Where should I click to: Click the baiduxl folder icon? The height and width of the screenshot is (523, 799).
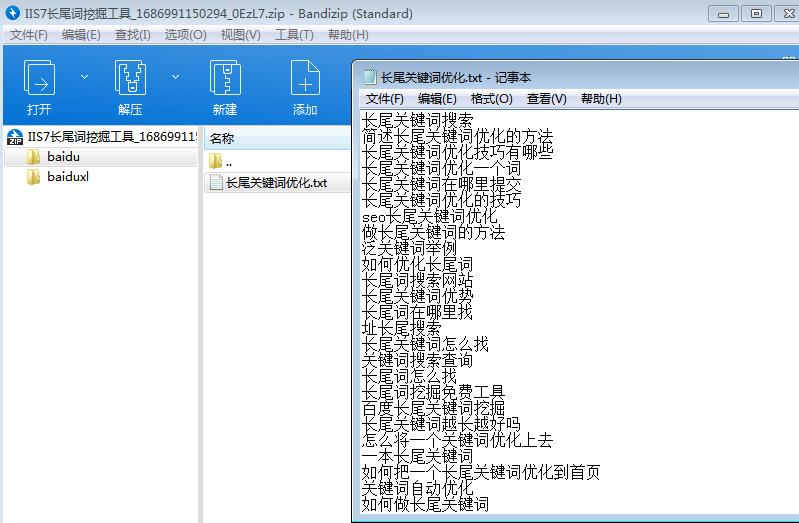click(x=33, y=176)
